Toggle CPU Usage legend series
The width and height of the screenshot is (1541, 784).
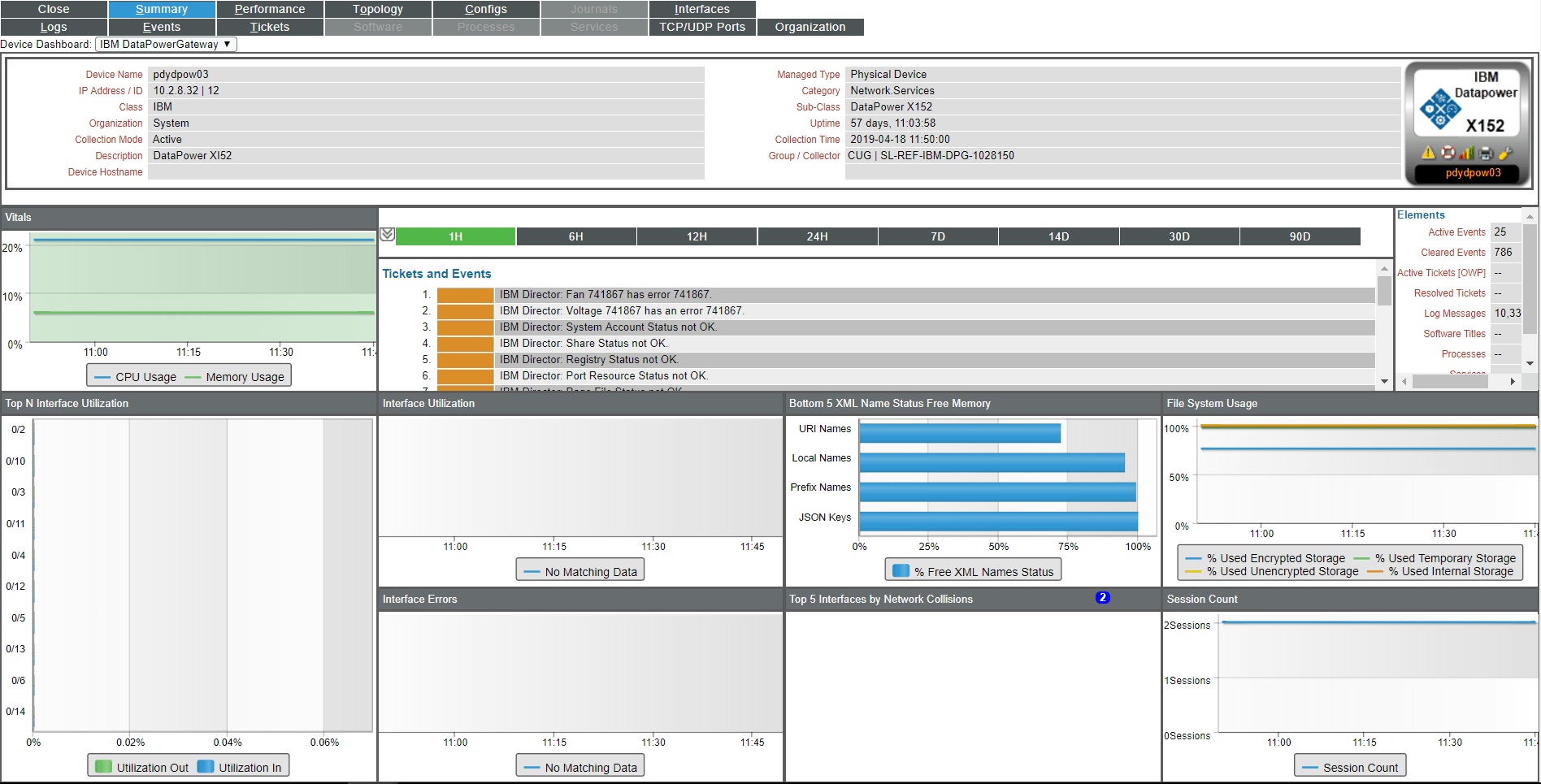tap(136, 377)
